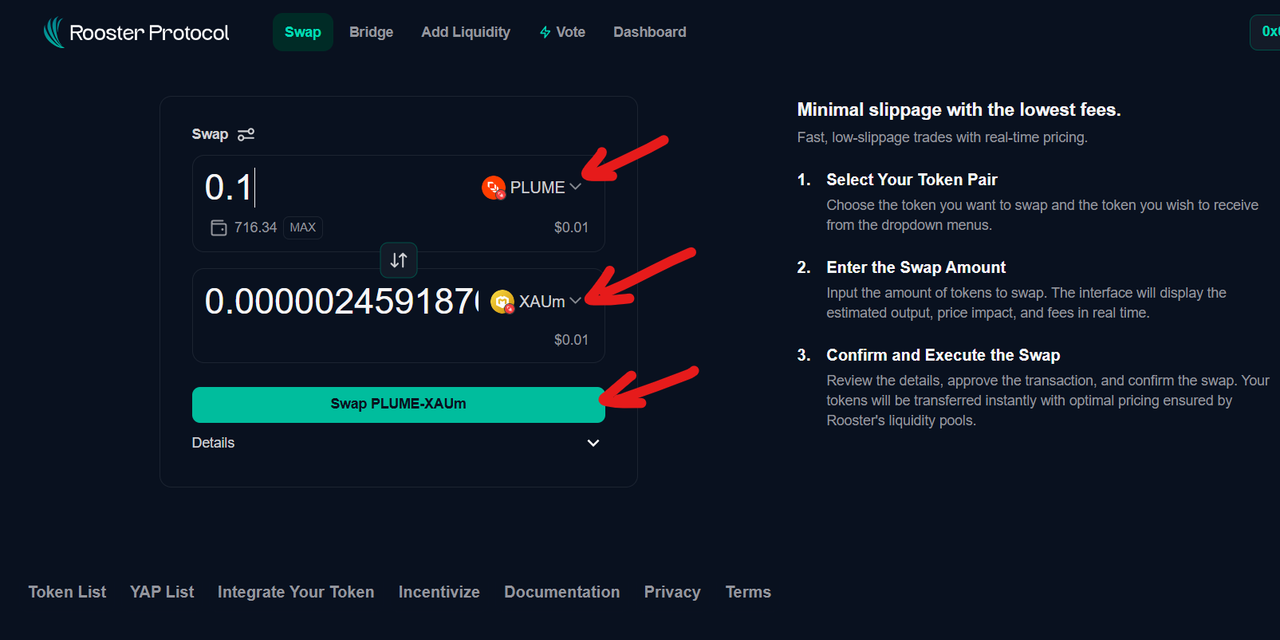Click the XAUm token icon
Viewport: 1280px width, 640px height.
(503, 301)
